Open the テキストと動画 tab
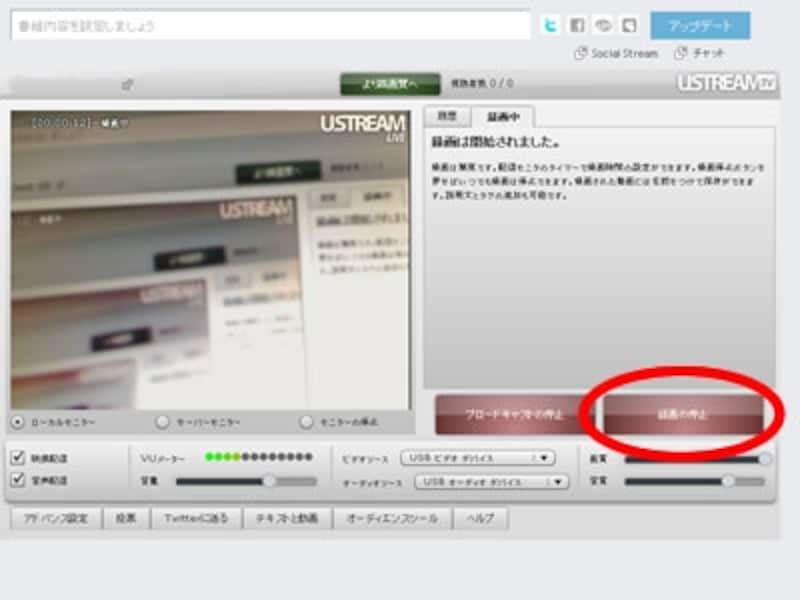The image size is (800, 600). click(x=287, y=519)
